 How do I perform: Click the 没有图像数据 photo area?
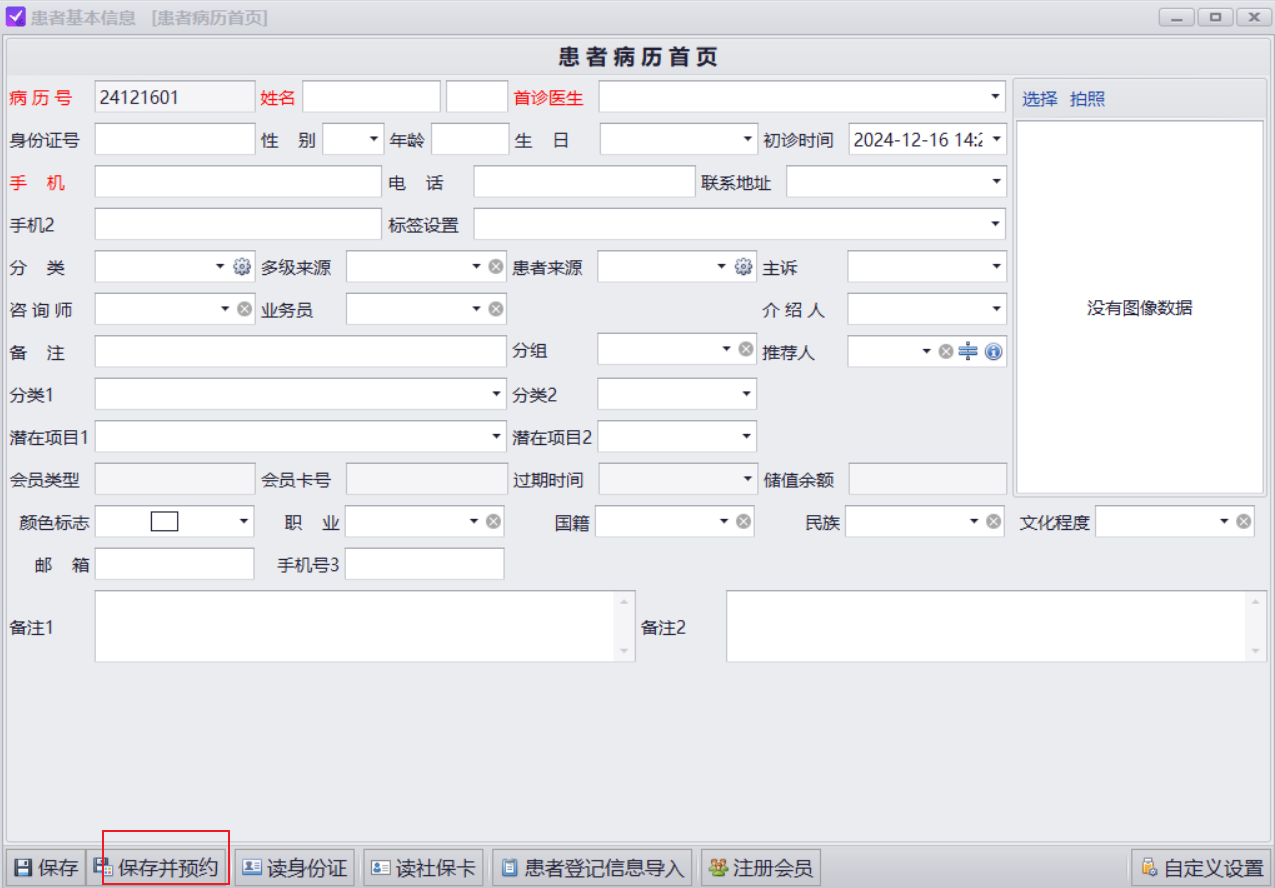[1139, 307]
